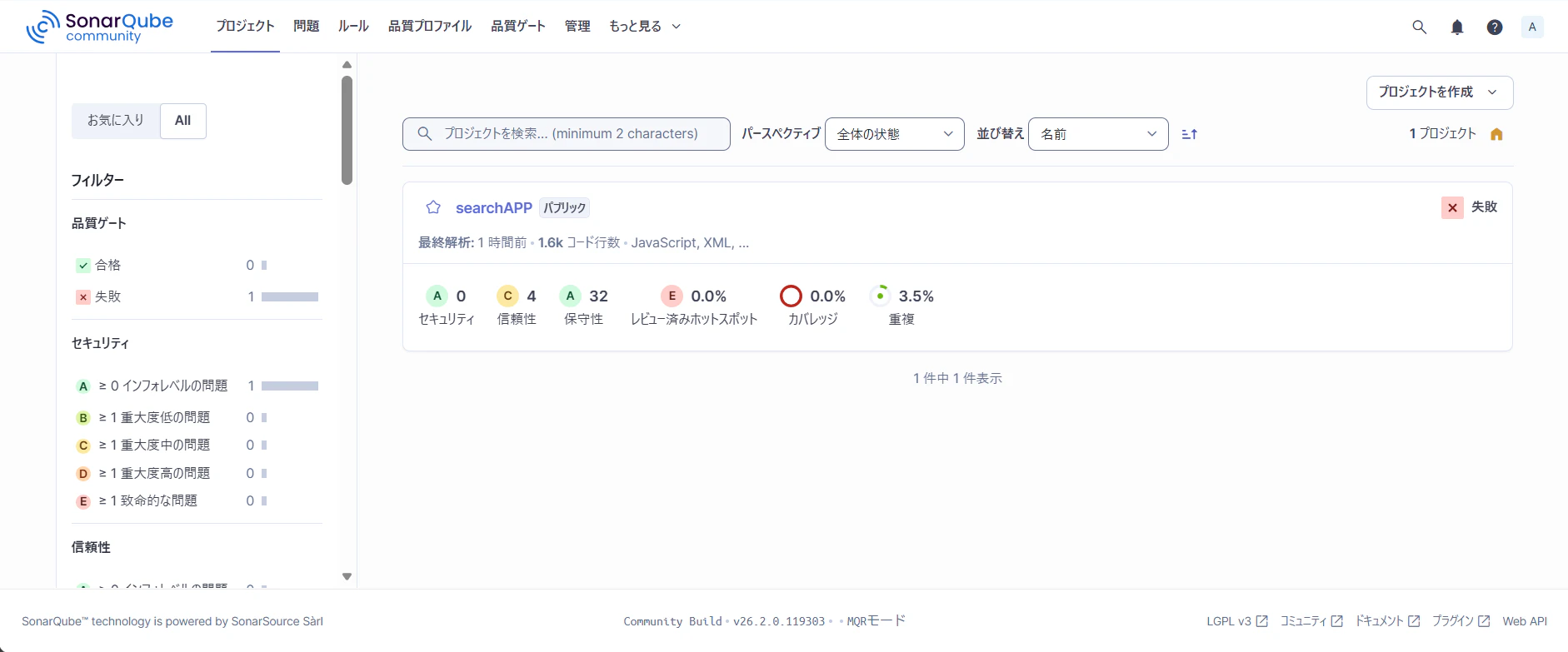The image size is (1568, 652).
Task: Open the ドキュメント footer link
Action: [1387, 621]
